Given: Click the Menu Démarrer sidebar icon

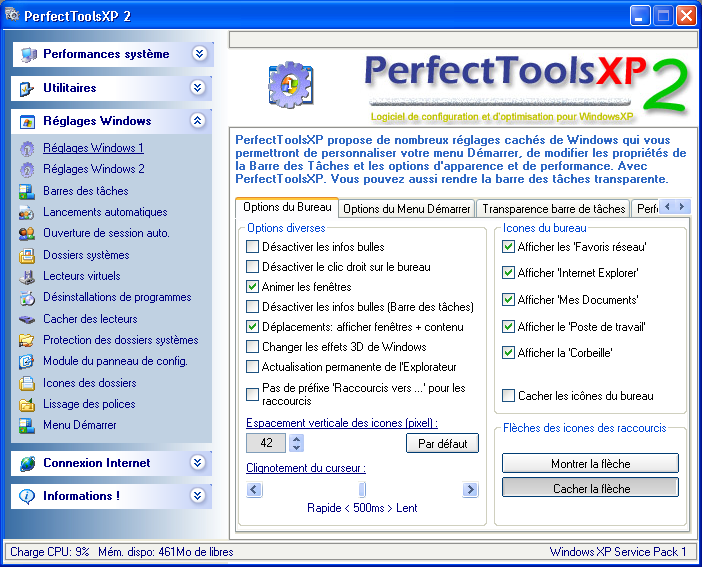Looking at the screenshot, I should [27, 425].
